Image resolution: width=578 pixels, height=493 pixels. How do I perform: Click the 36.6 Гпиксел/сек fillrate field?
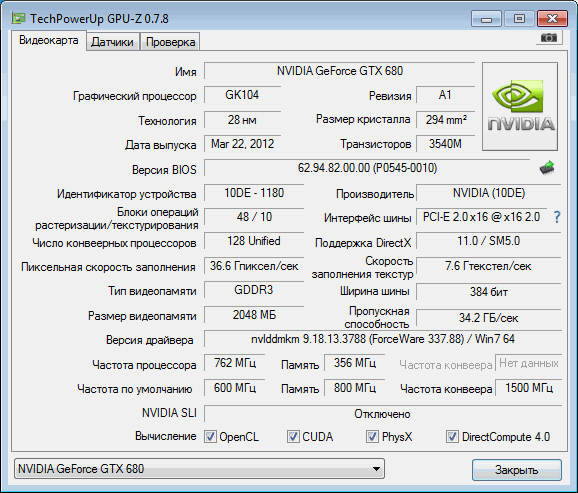[x=254, y=266]
